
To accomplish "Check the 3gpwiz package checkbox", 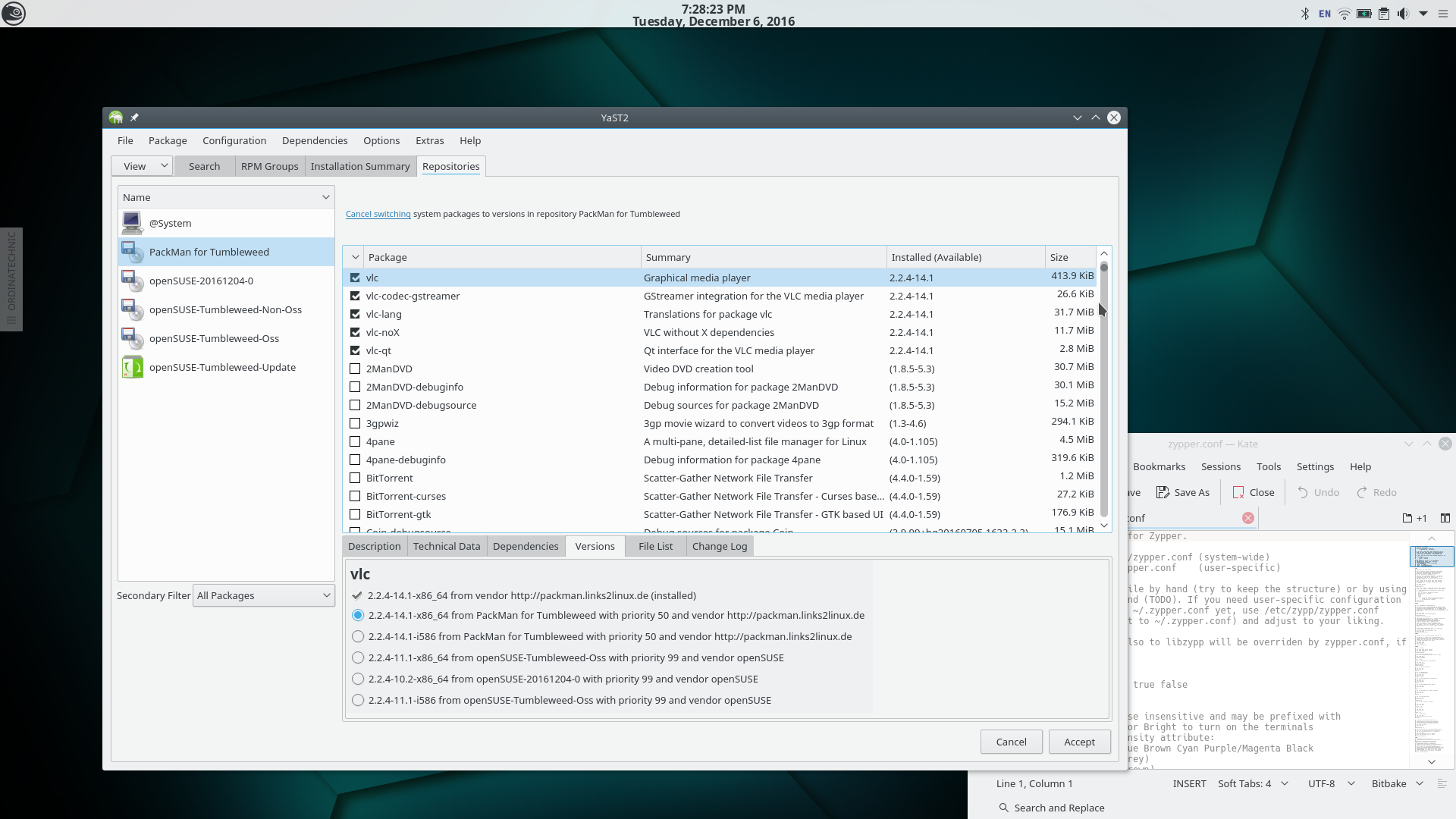I will (355, 423).
